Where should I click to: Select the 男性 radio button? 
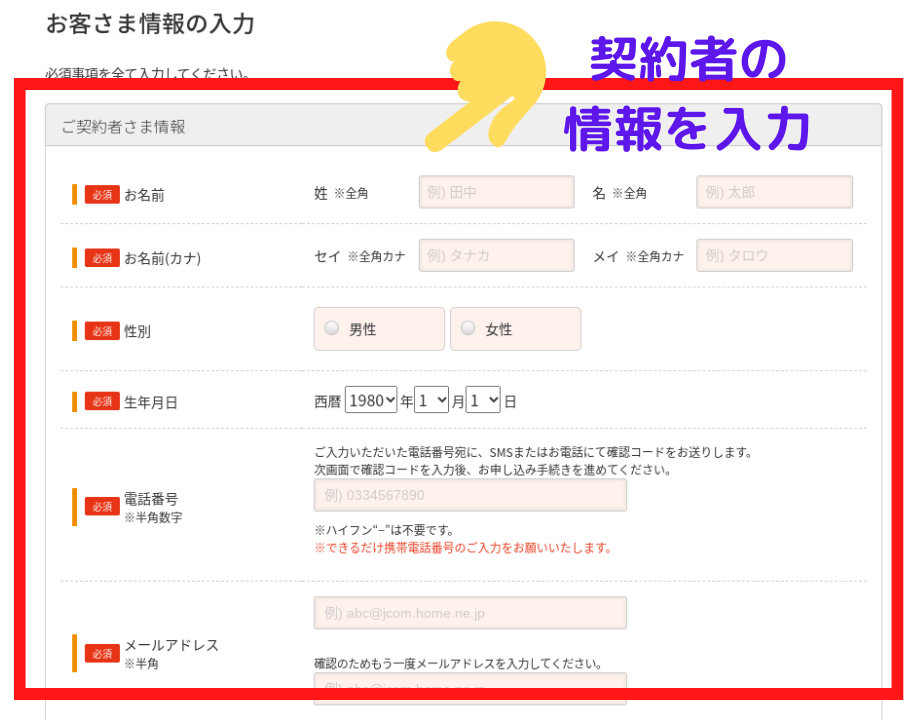click(332, 328)
